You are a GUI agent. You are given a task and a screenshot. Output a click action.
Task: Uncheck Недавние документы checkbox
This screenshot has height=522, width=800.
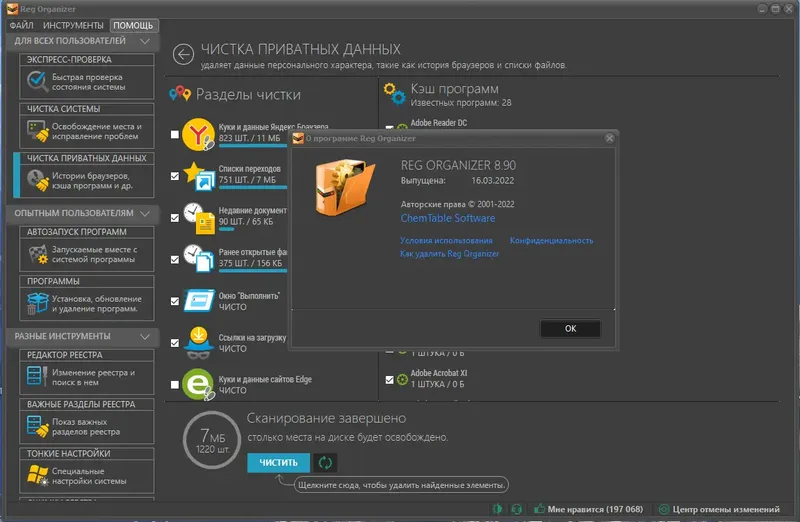click(x=174, y=218)
